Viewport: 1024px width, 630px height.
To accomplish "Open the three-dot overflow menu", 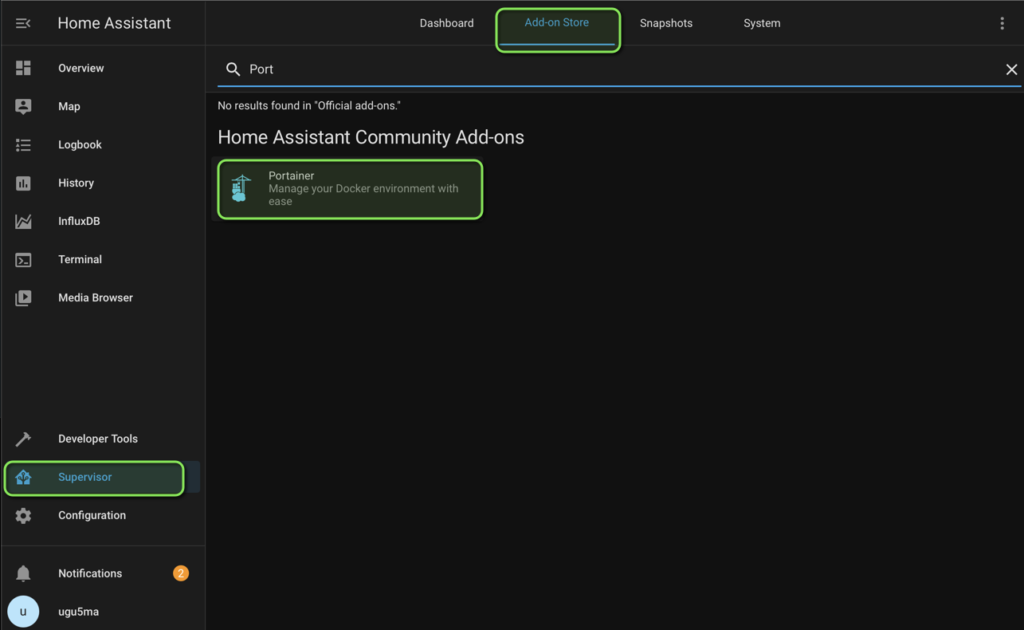I will pyautogui.click(x=1002, y=24).
